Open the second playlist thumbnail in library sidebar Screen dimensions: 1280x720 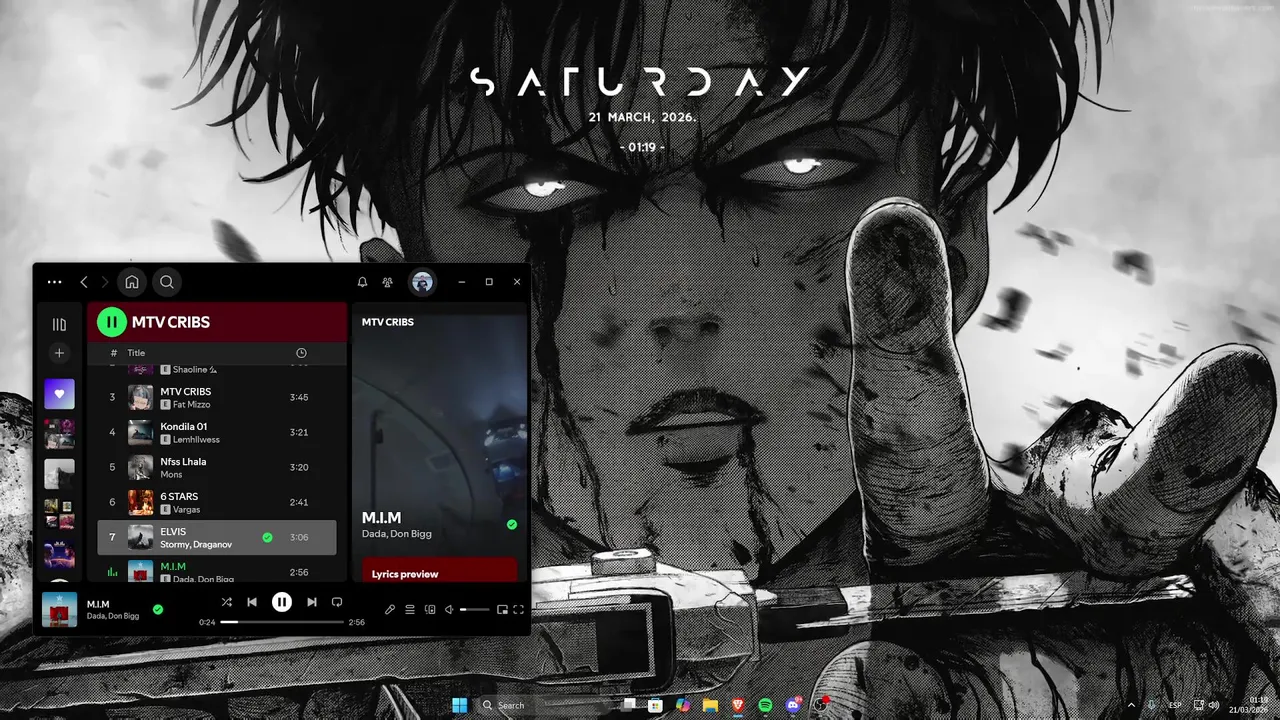(59, 434)
